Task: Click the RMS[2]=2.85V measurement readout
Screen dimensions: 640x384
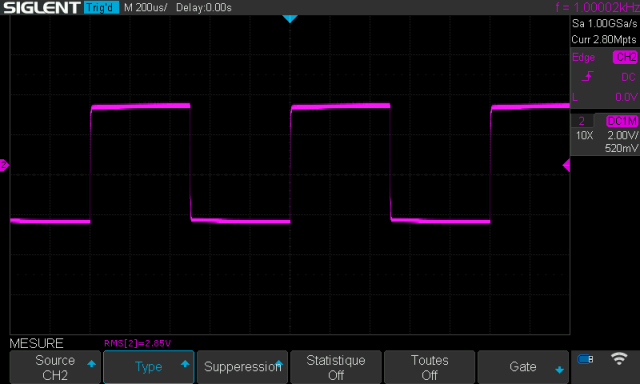Action: point(138,343)
